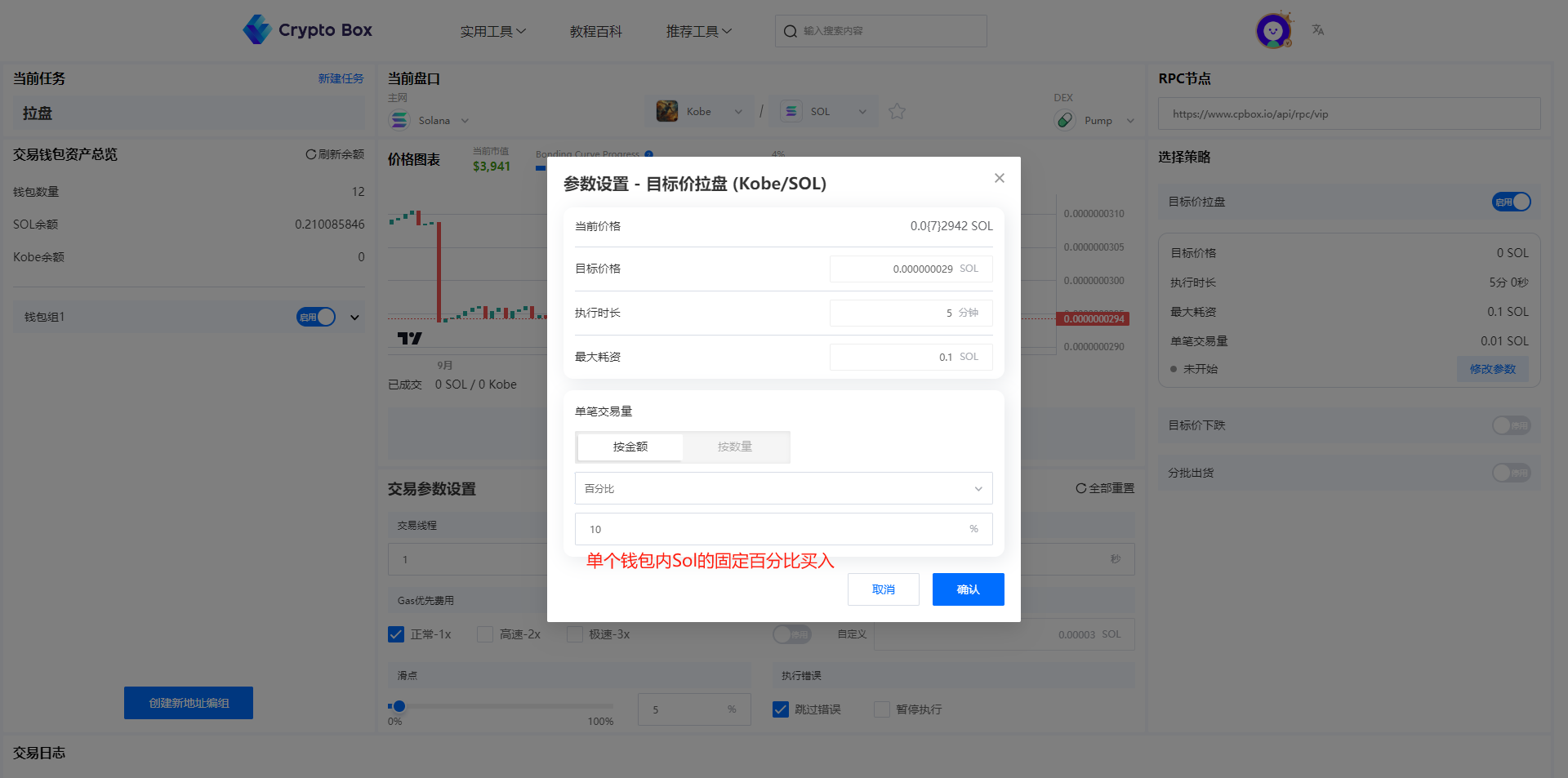Check the pause execution checkbox
Viewport: 1568px width, 778px height.
(882, 709)
